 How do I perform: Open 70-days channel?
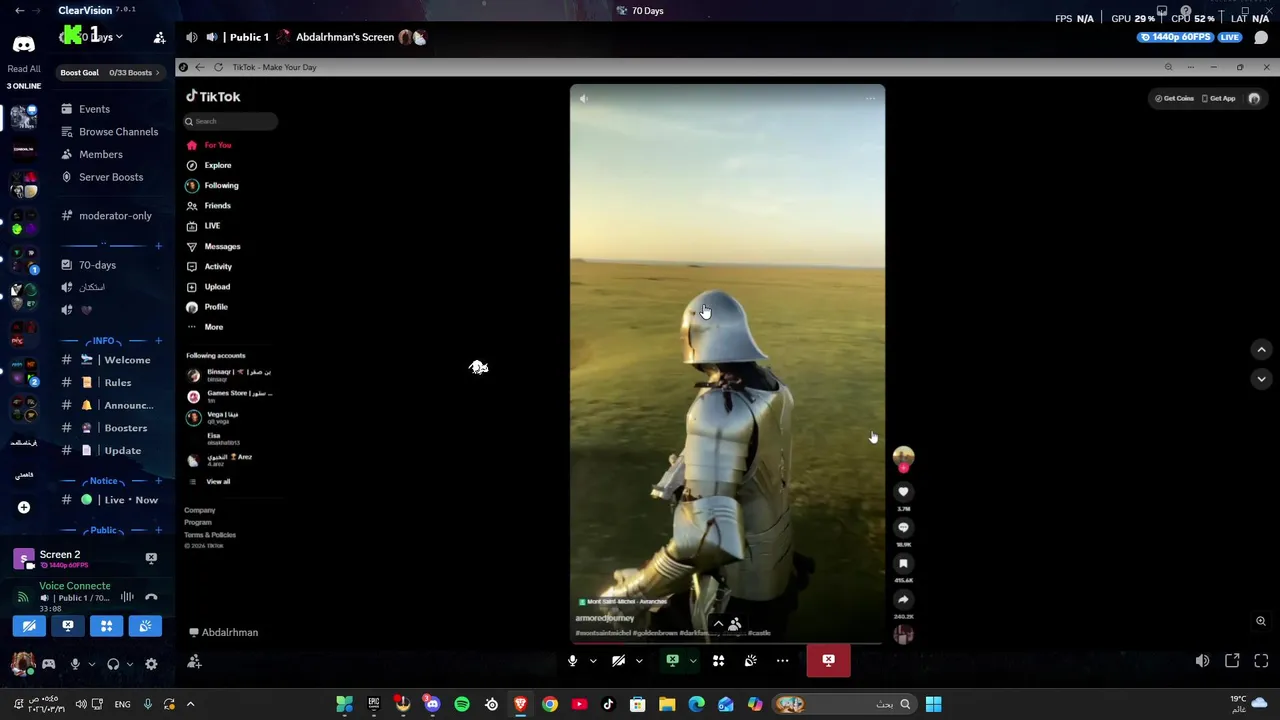coord(88,265)
